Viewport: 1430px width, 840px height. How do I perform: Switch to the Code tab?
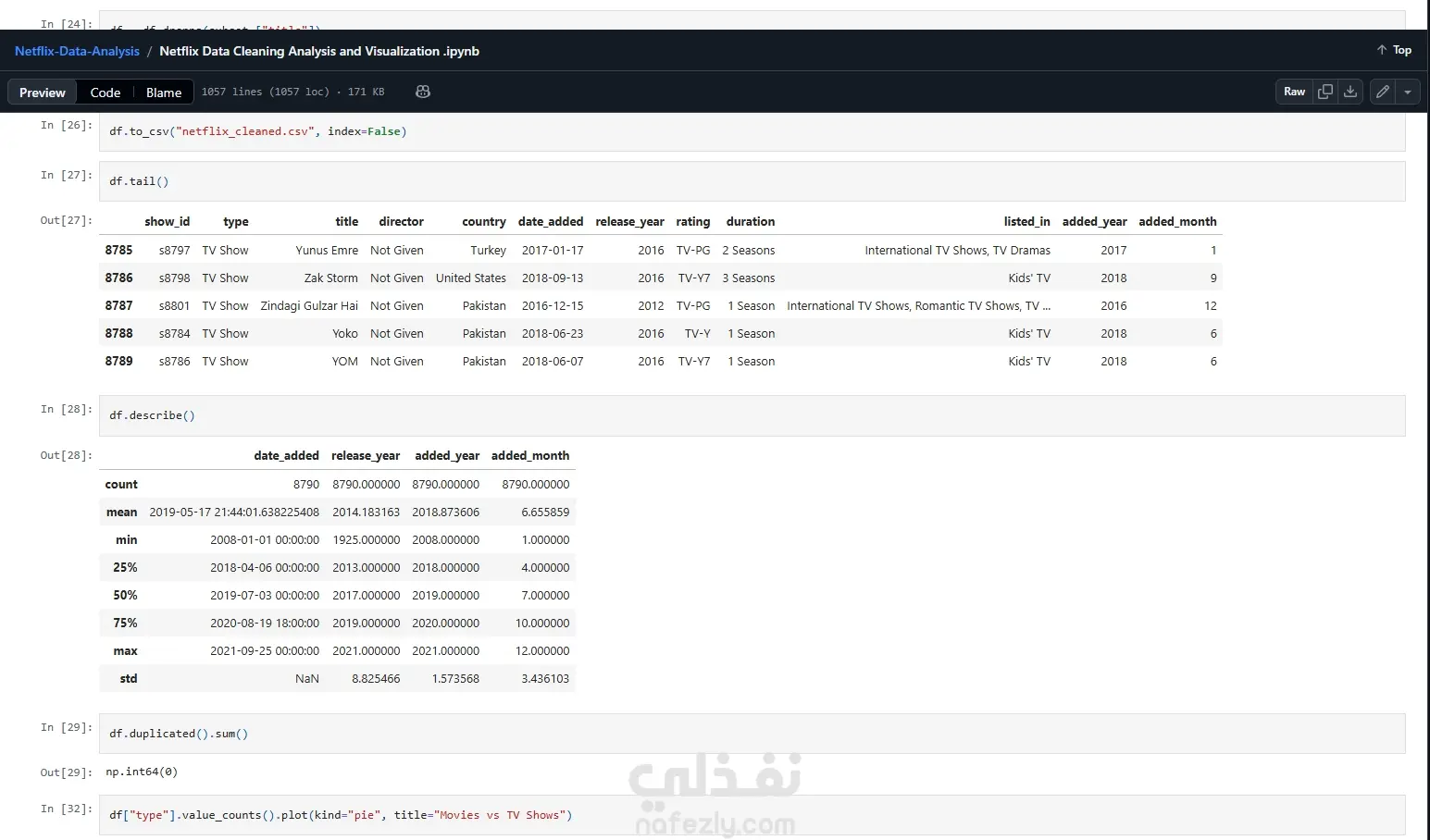106,93
